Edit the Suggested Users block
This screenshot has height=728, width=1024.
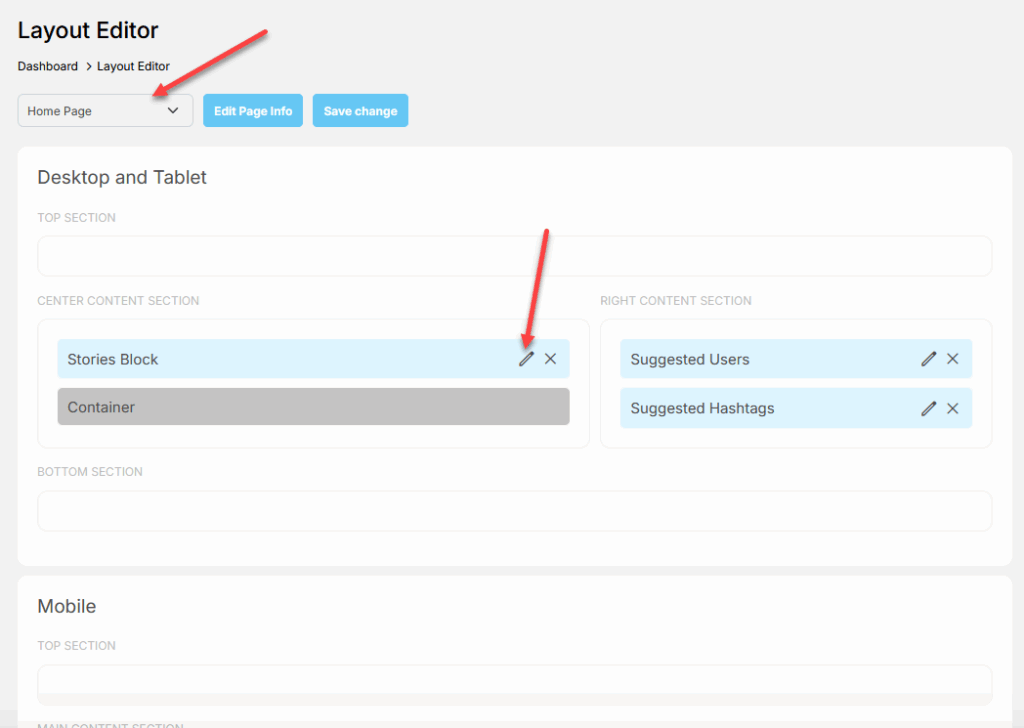[x=929, y=359]
